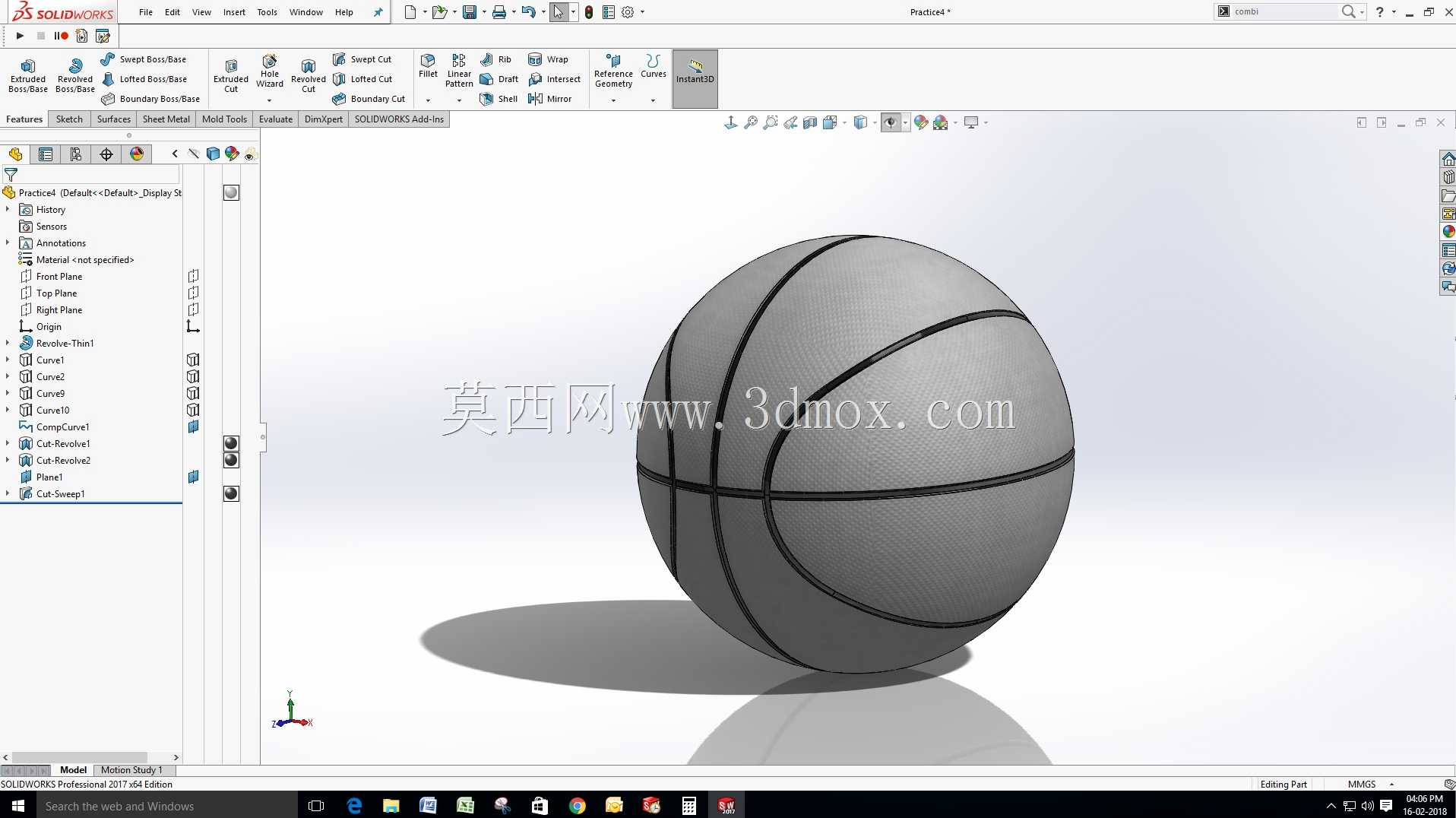The image size is (1456, 818).
Task: Click the Rebuild traffic light icon
Action: [589, 12]
